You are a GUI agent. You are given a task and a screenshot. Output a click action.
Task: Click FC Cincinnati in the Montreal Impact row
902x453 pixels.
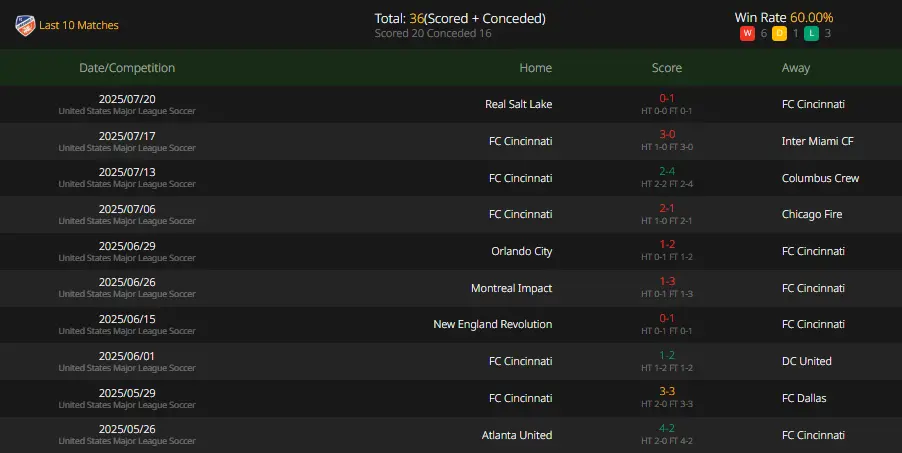[813, 288]
